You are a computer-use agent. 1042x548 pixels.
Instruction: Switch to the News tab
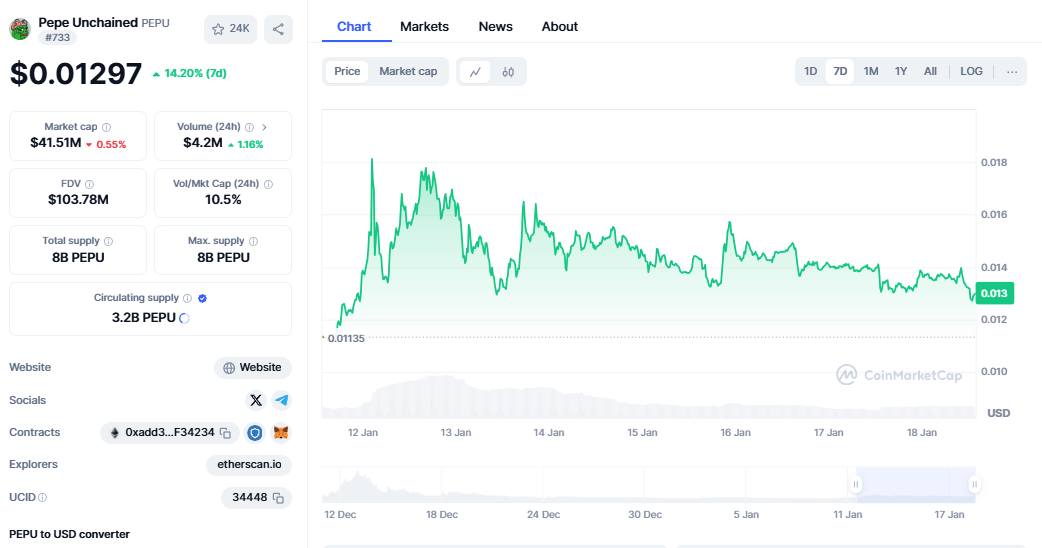[x=496, y=27]
